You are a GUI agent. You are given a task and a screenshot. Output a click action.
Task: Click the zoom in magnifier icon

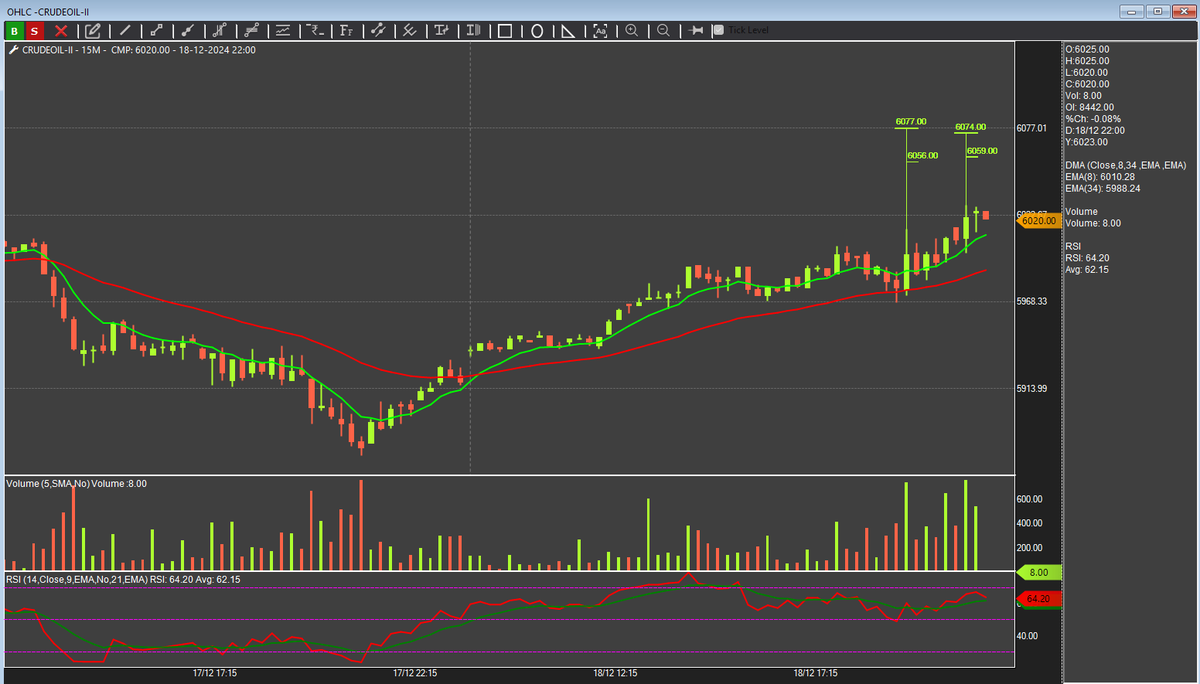(x=632, y=31)
